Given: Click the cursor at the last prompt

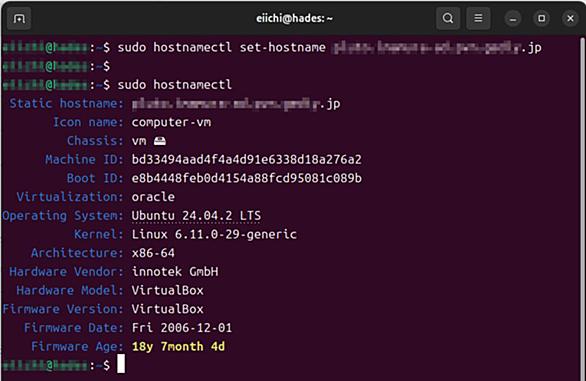Looking at the screenshot, I should tap(121, 364).
